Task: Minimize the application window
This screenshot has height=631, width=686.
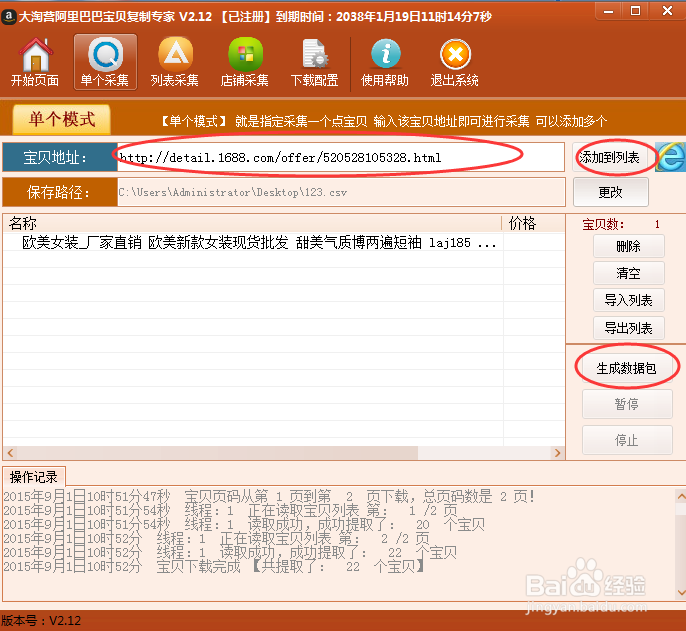Action: (x=609, y=11)
